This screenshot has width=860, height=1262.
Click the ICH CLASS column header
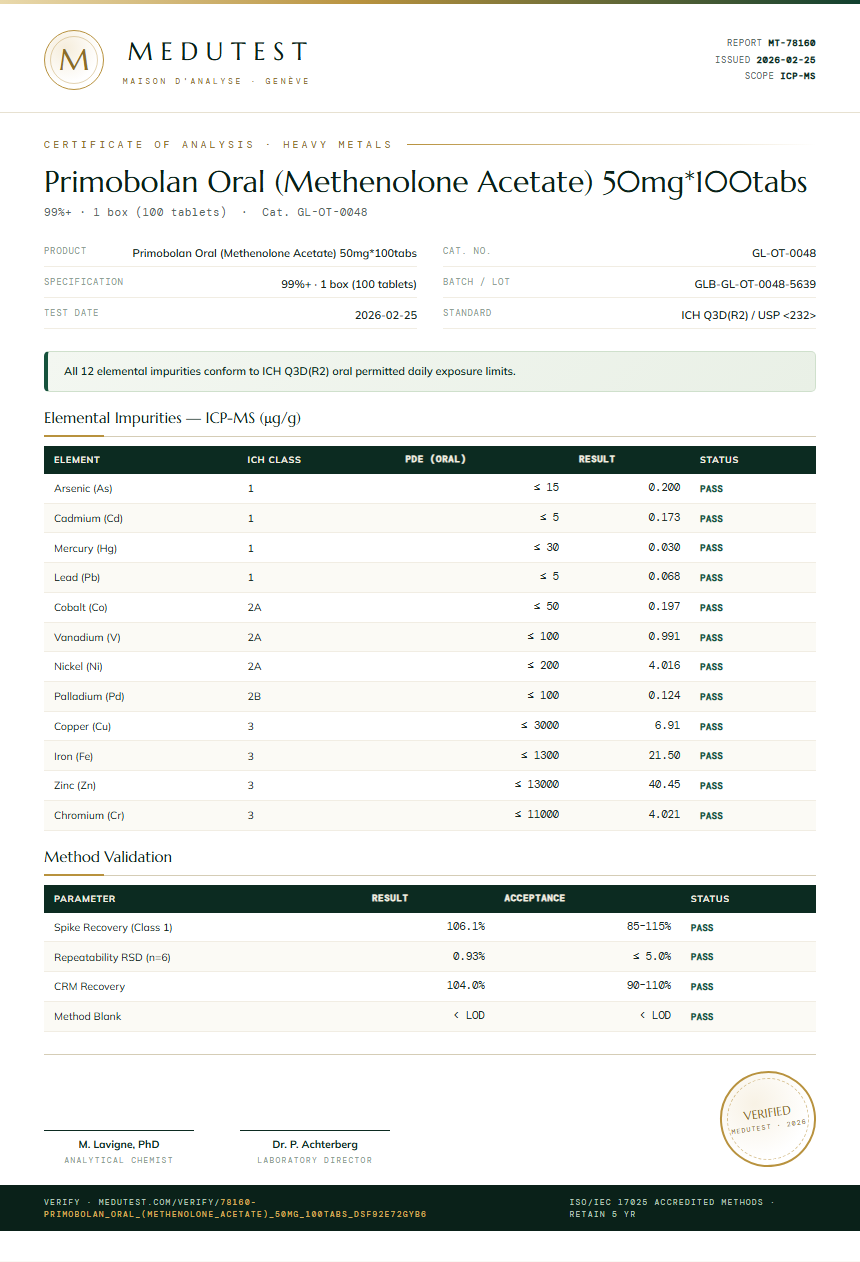(x=274, y=460)
